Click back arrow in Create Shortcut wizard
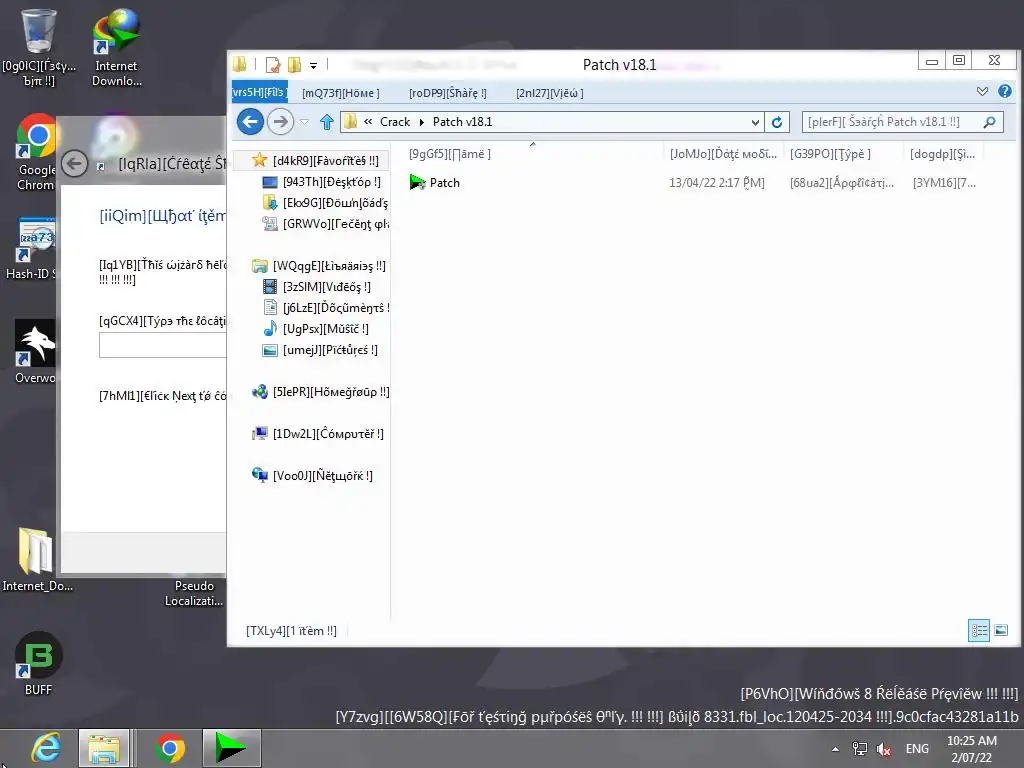This screenshot has width=1024, height=768. tap(74, 163)
